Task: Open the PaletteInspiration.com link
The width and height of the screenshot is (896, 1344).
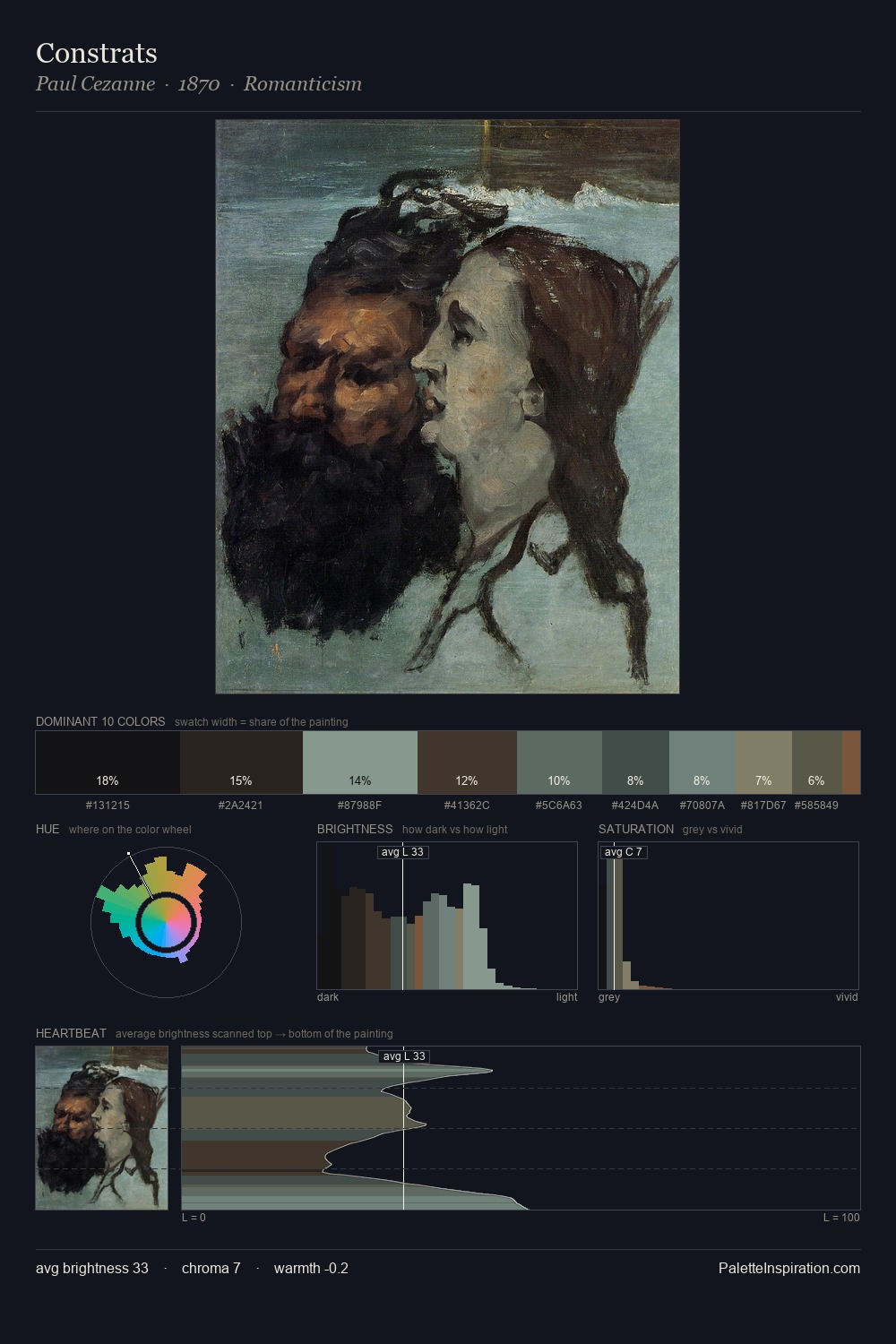Action: [x=789, y=1269]
